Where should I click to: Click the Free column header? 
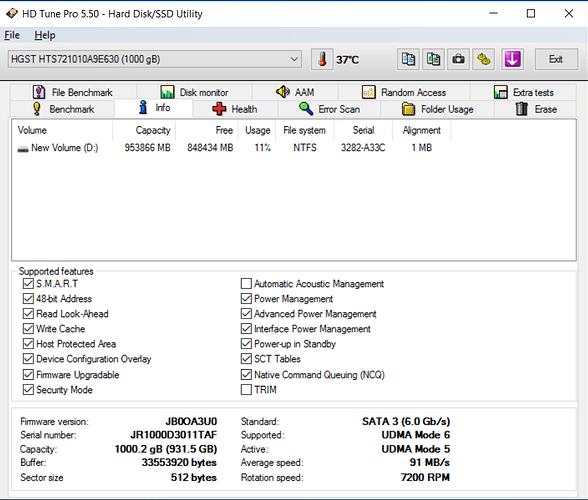[x=207, y=130]
